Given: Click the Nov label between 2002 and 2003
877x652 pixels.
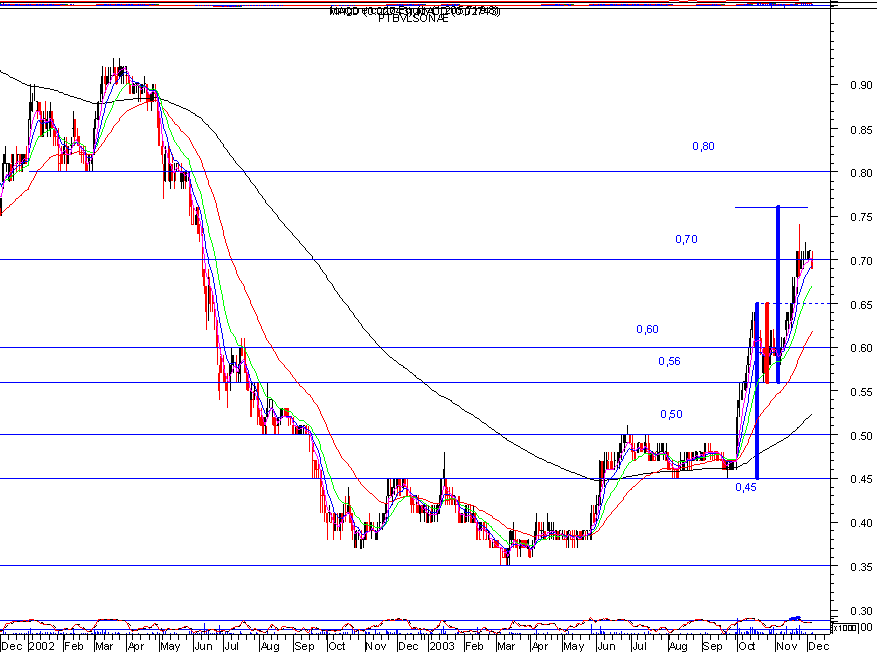Looking at the screenshot, I should point(376,646).
